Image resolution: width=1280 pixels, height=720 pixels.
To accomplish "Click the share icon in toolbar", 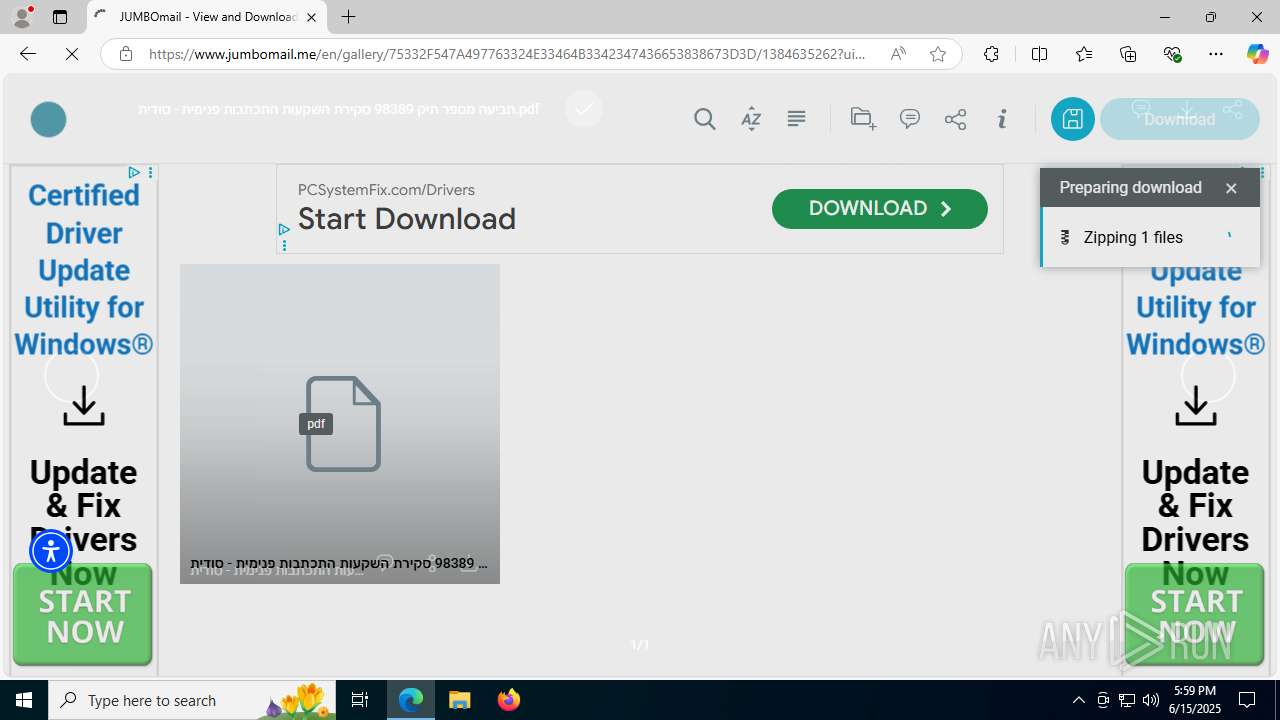I will (x=955, y=119).
